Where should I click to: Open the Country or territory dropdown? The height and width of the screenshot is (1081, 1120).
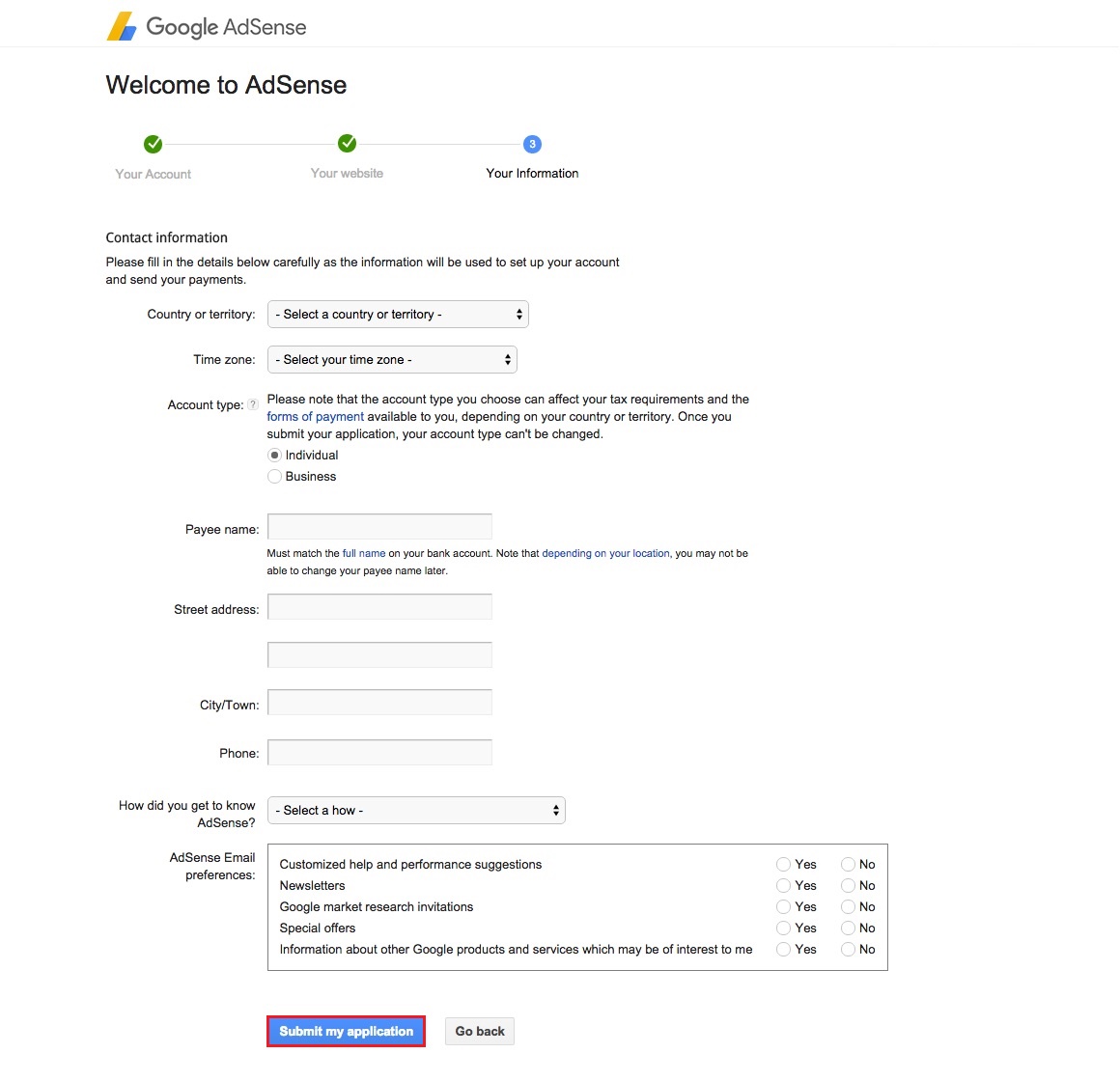tap(398, 314)
